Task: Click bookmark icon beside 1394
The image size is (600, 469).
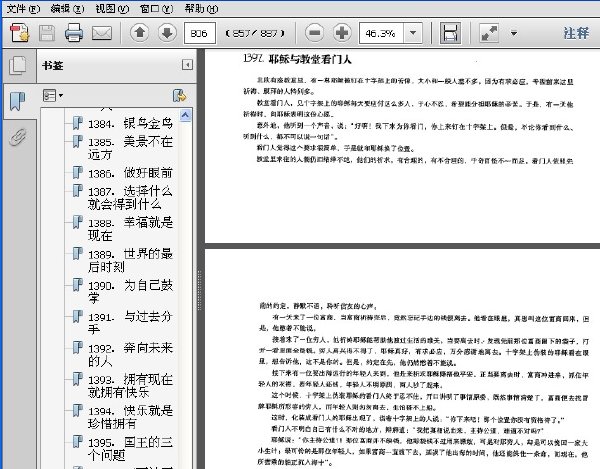Action: click(x=78, y=410)
